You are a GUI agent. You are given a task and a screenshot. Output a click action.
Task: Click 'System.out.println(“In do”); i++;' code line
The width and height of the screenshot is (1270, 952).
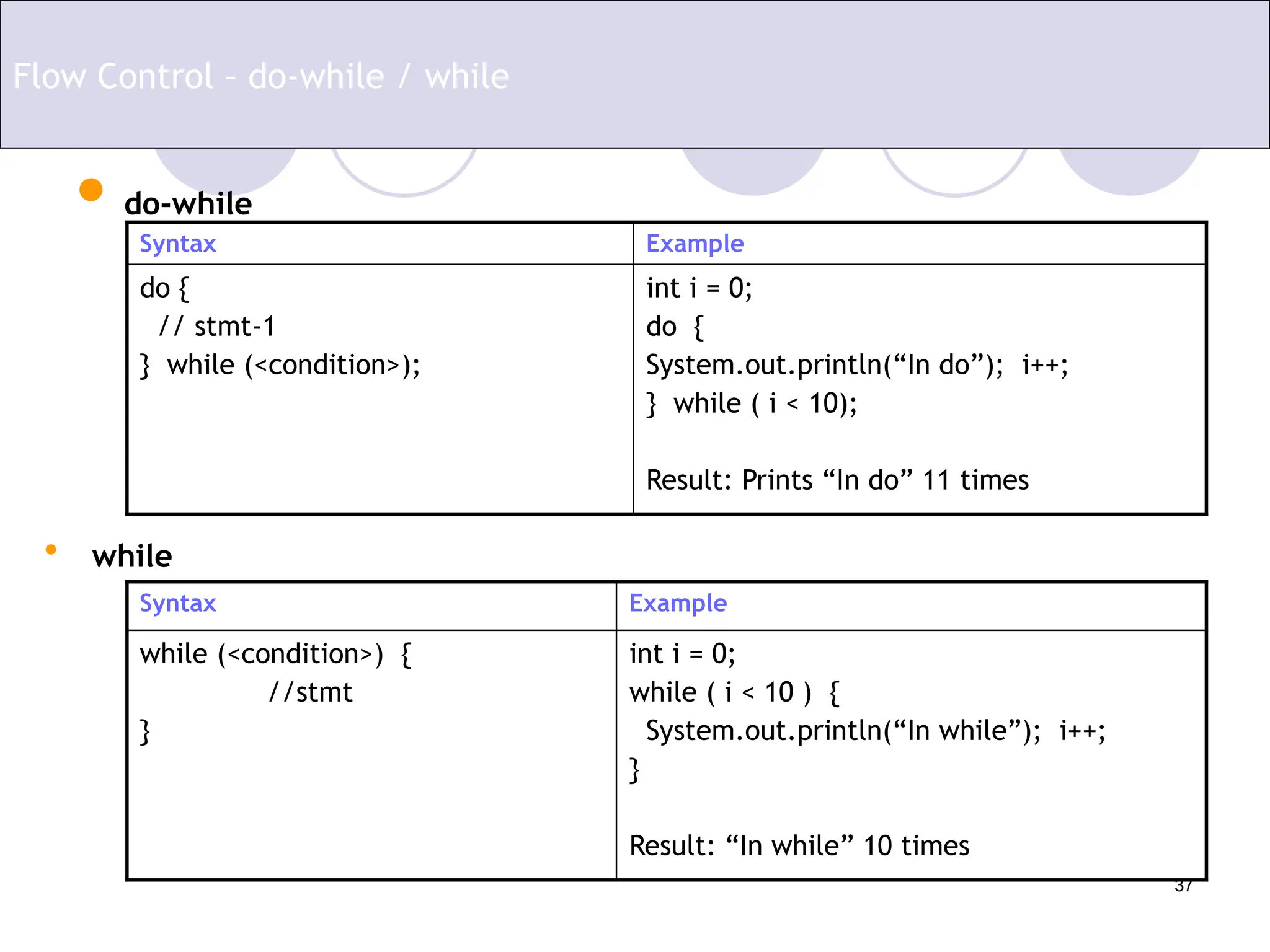coord(856,365)
